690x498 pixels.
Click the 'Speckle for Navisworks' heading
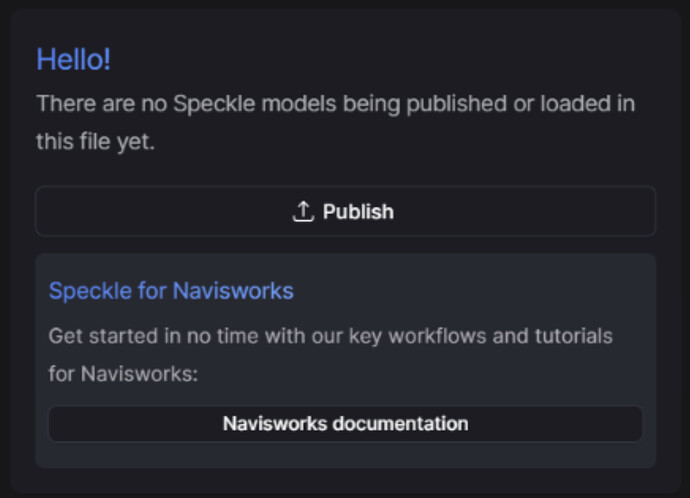(171, 291)
